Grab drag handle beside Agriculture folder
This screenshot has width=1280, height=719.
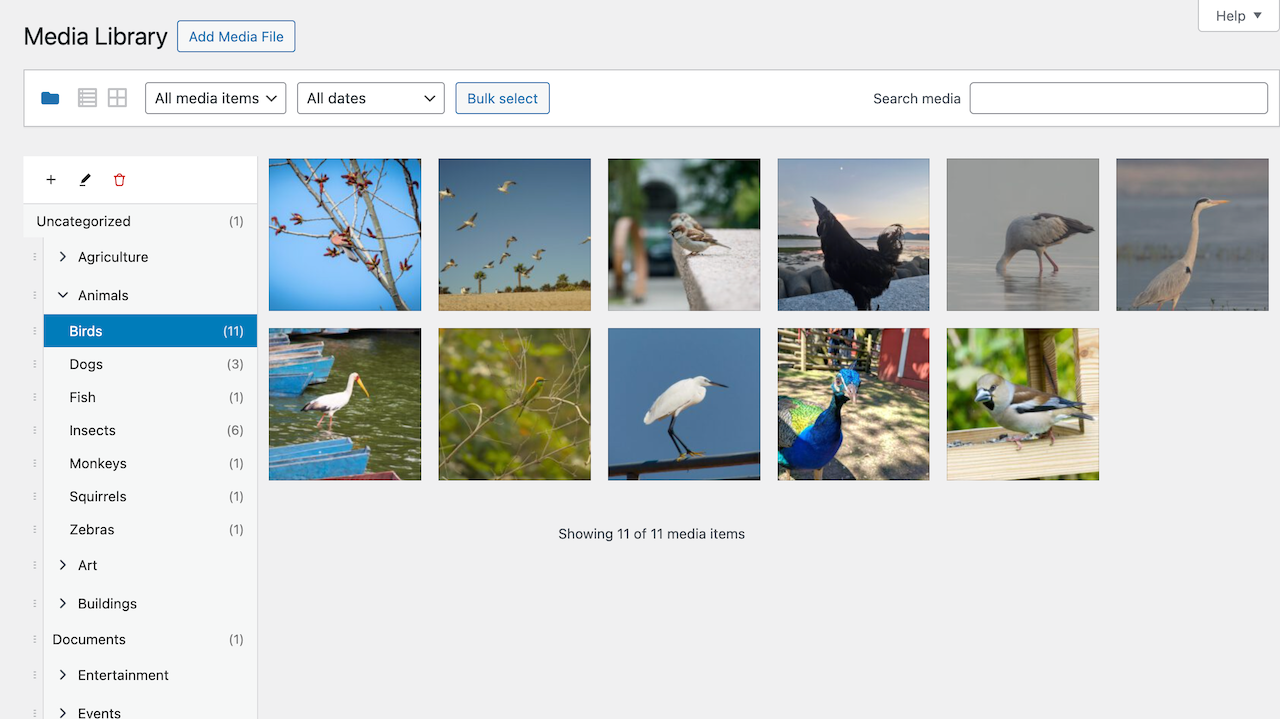34,257
